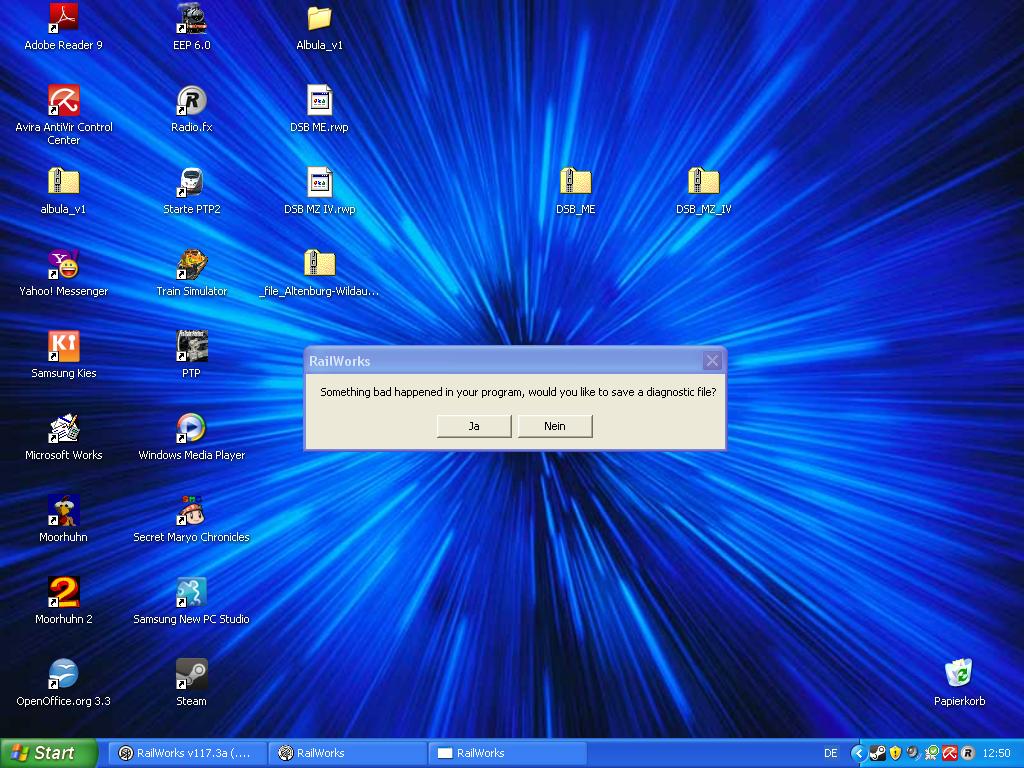The image size is (1024, 768).
Task: Select the Radio.fx desktop icon
Action: point(191,109)
